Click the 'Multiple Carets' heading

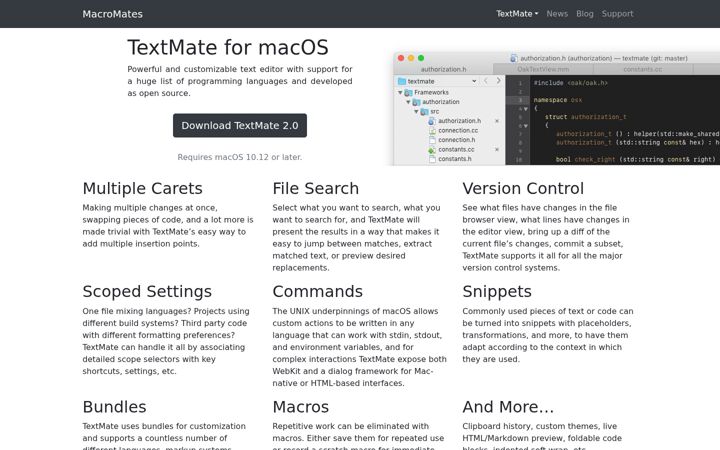[142, 188]
